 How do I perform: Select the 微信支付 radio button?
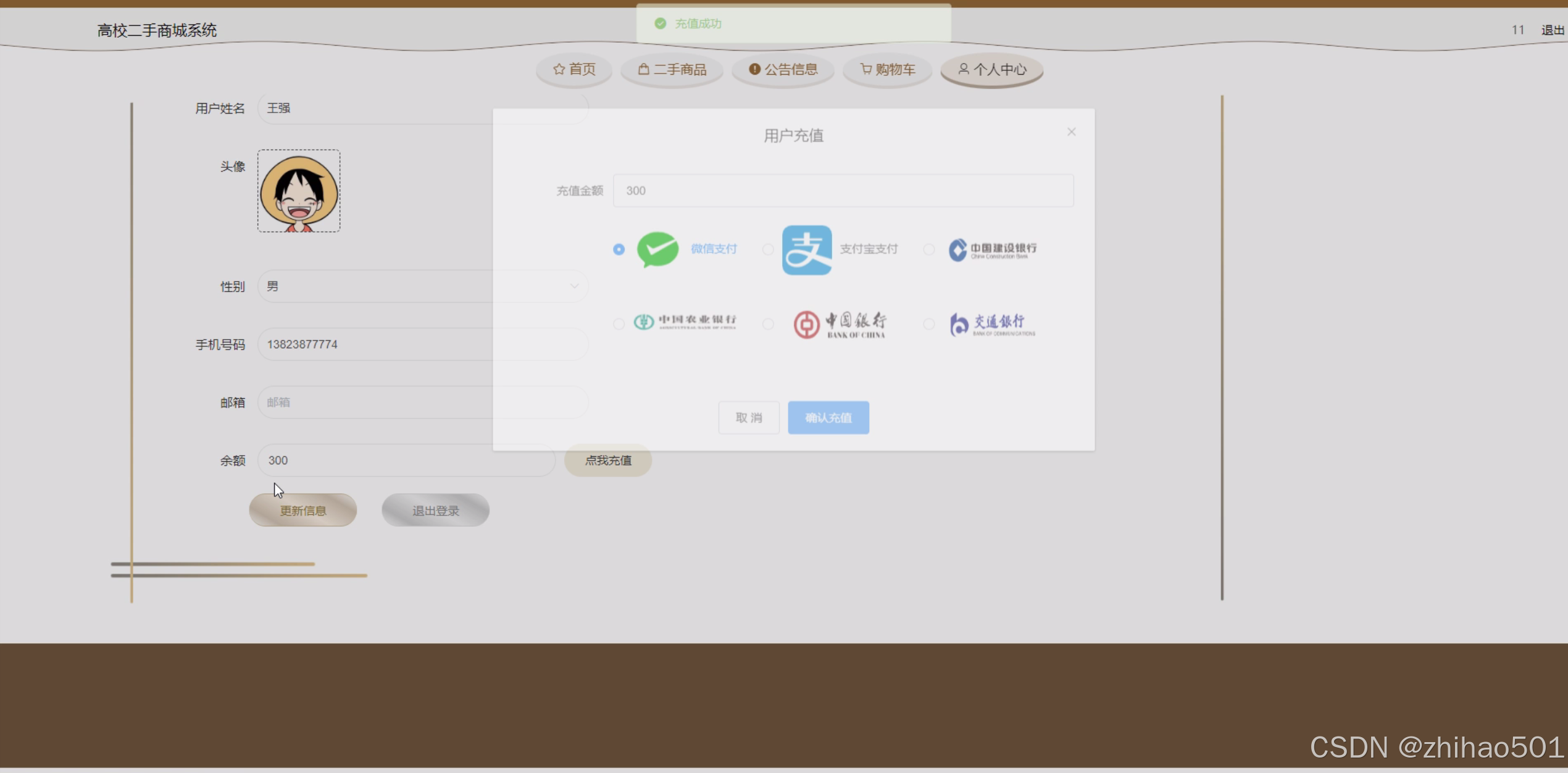(619, 249)
